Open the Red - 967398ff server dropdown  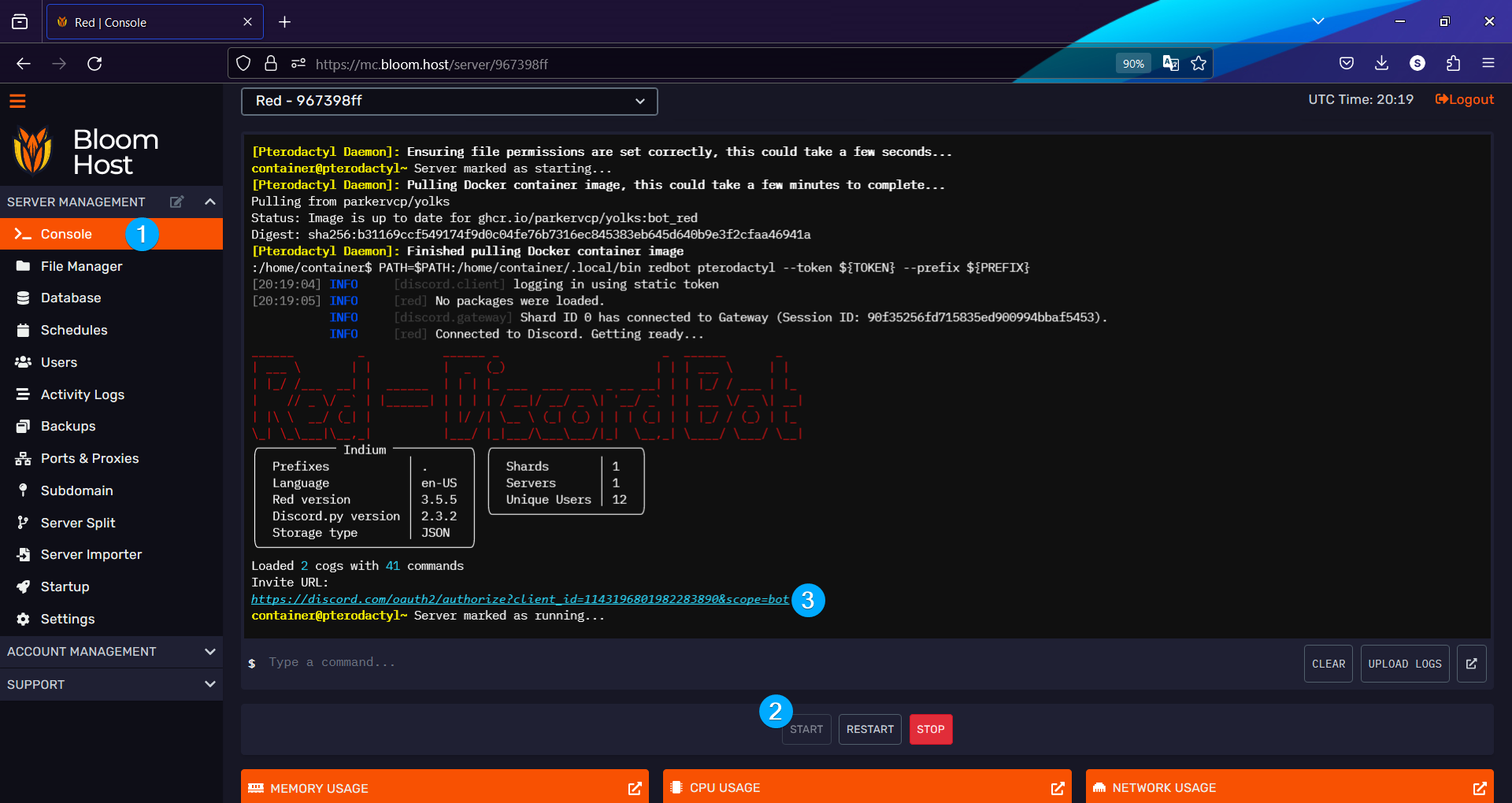tap(449, 101)
